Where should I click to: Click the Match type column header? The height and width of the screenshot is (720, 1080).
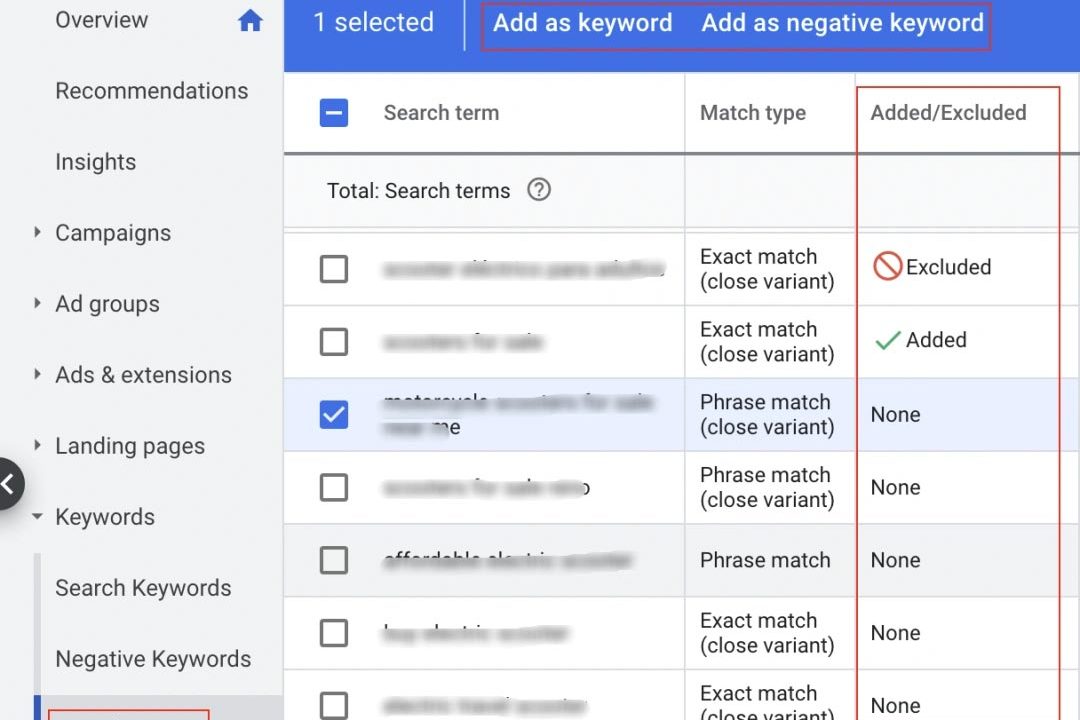(752, 113)
